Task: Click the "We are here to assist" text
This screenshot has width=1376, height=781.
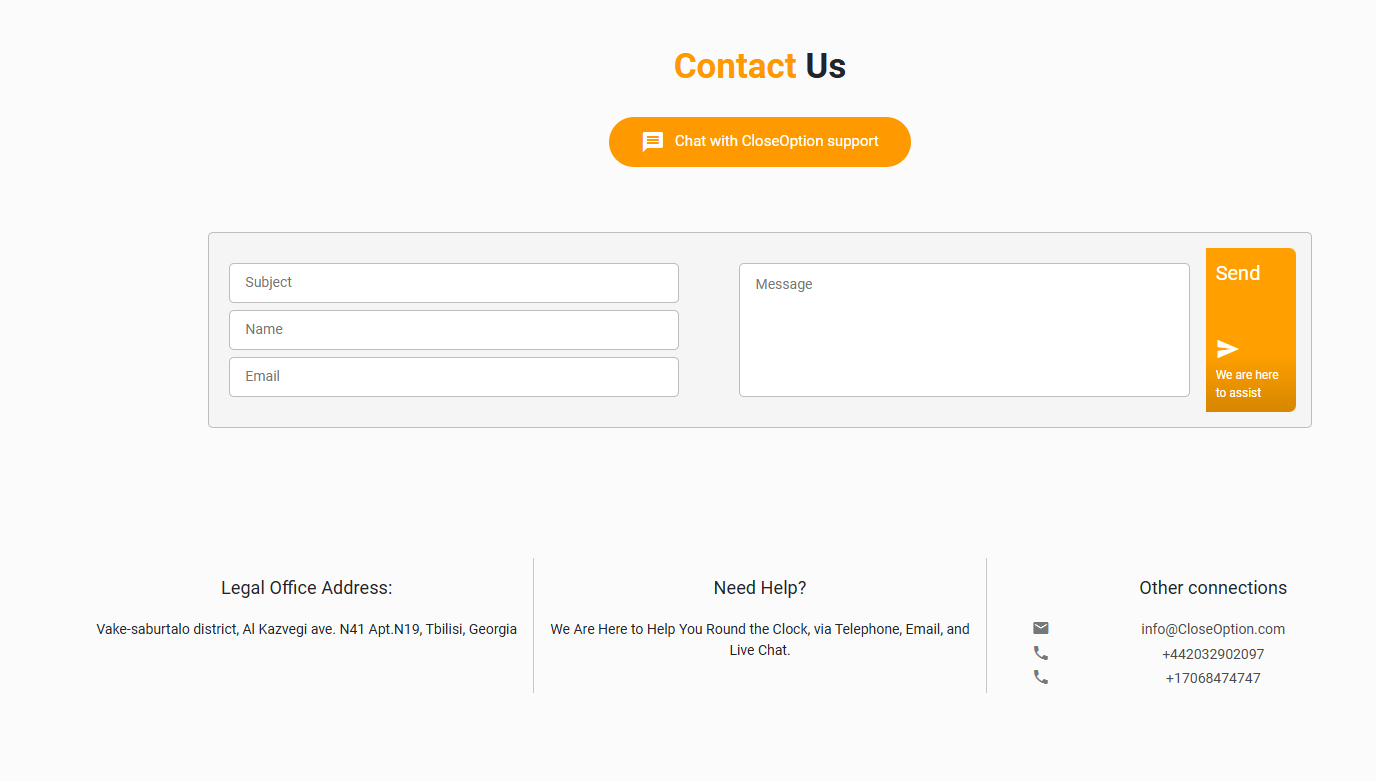Action: (1247, 384)
